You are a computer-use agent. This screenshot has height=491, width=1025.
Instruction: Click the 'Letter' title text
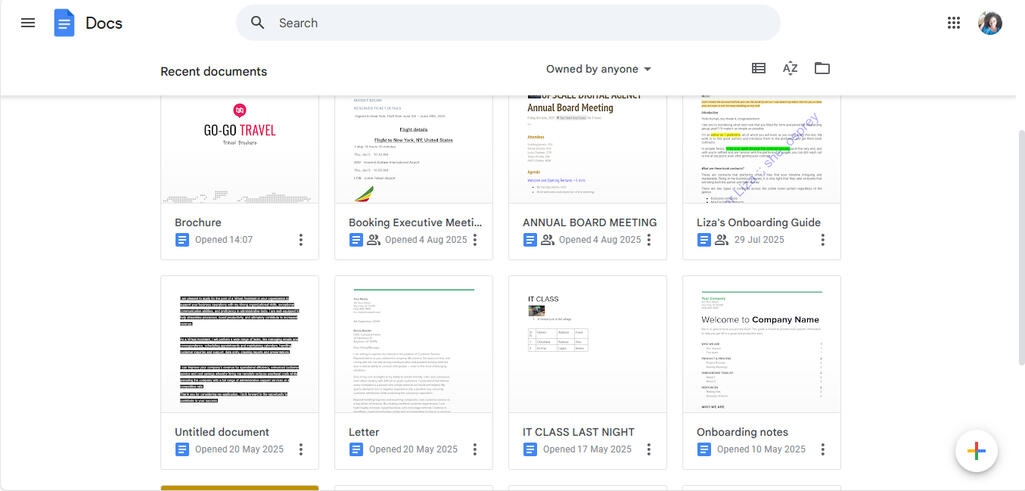363,432
